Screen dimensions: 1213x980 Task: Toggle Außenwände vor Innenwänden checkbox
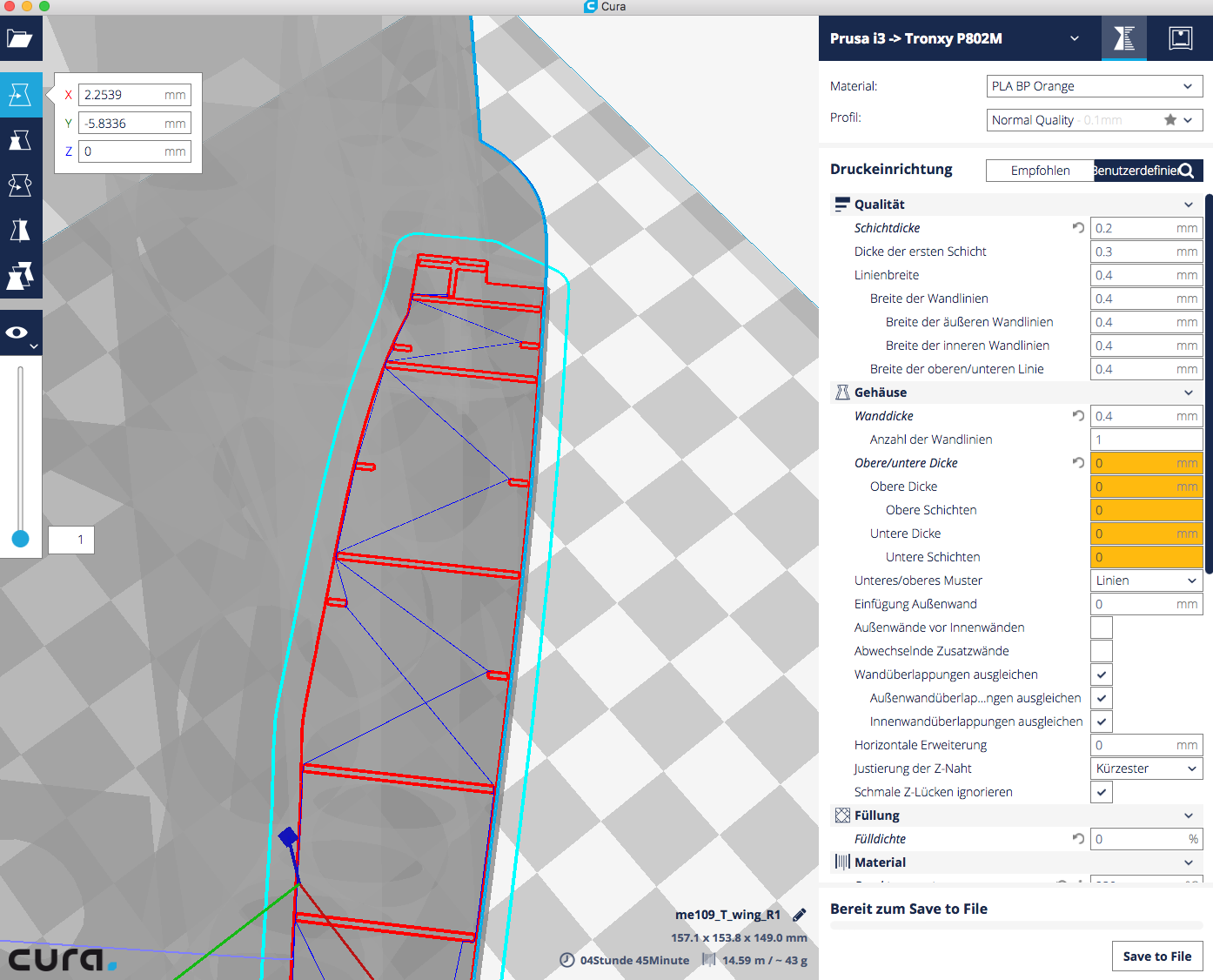pos(1102,628)
